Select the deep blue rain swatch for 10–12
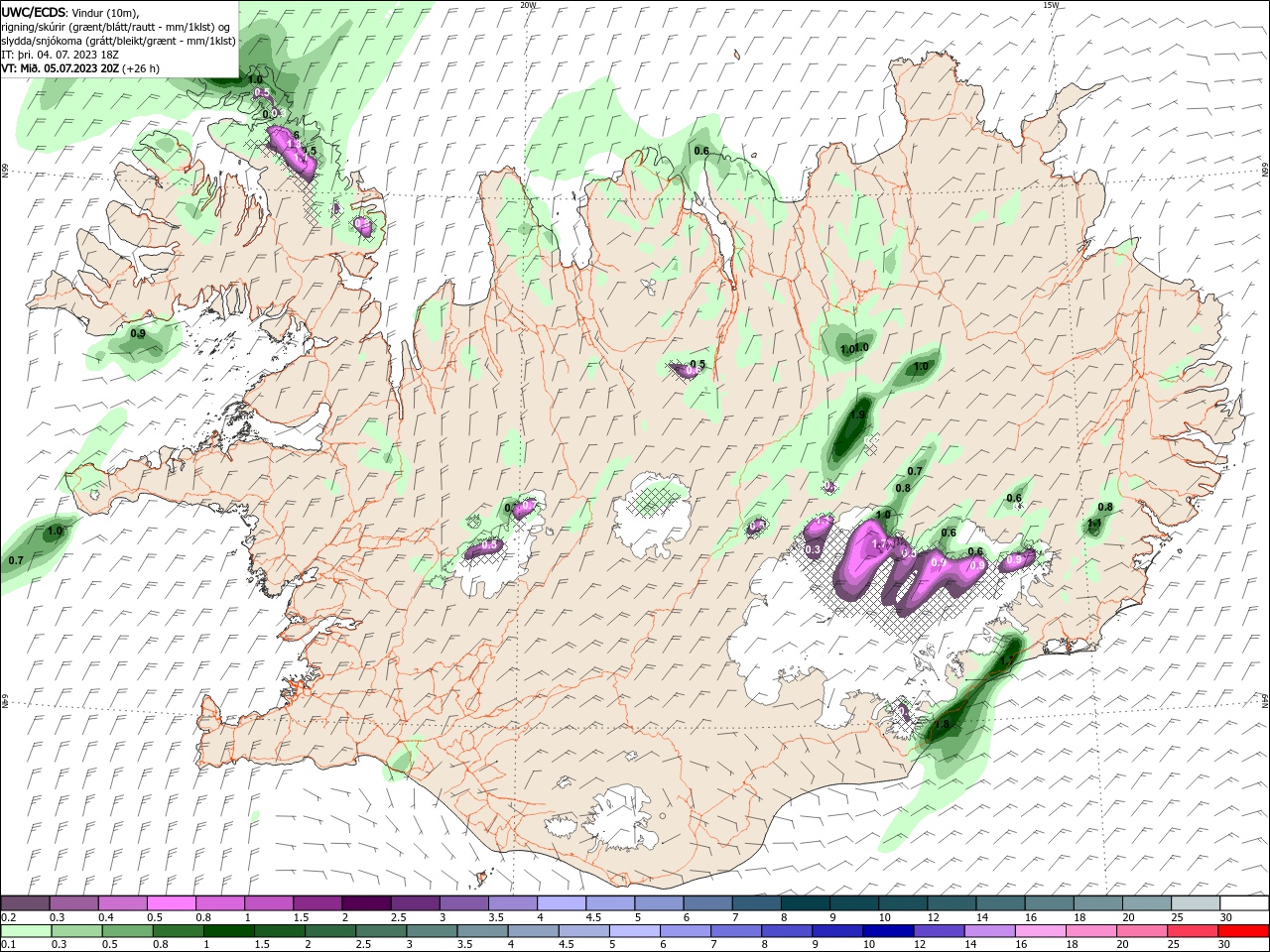The width and height of the screenshot is (1270, 952). coord(888,931)
